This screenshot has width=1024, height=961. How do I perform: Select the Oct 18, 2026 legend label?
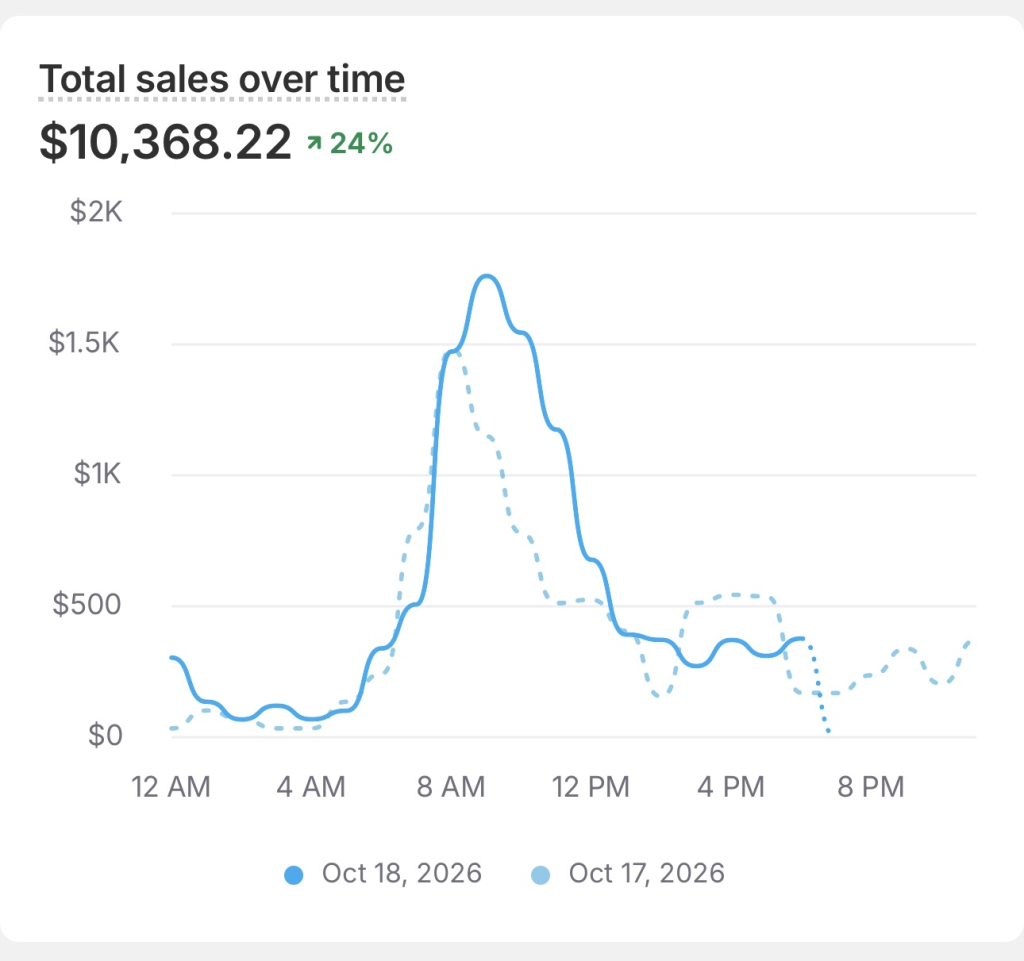pos(402,874)
